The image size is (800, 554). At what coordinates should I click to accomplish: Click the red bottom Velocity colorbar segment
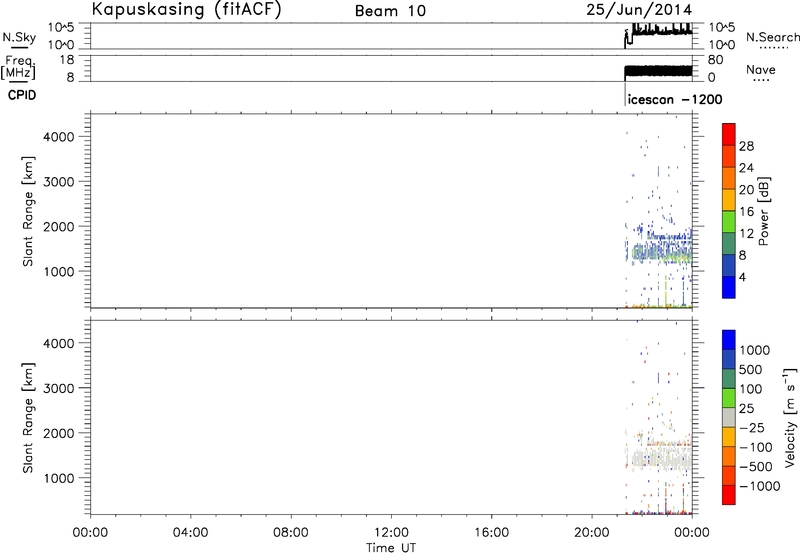point(729,495)
